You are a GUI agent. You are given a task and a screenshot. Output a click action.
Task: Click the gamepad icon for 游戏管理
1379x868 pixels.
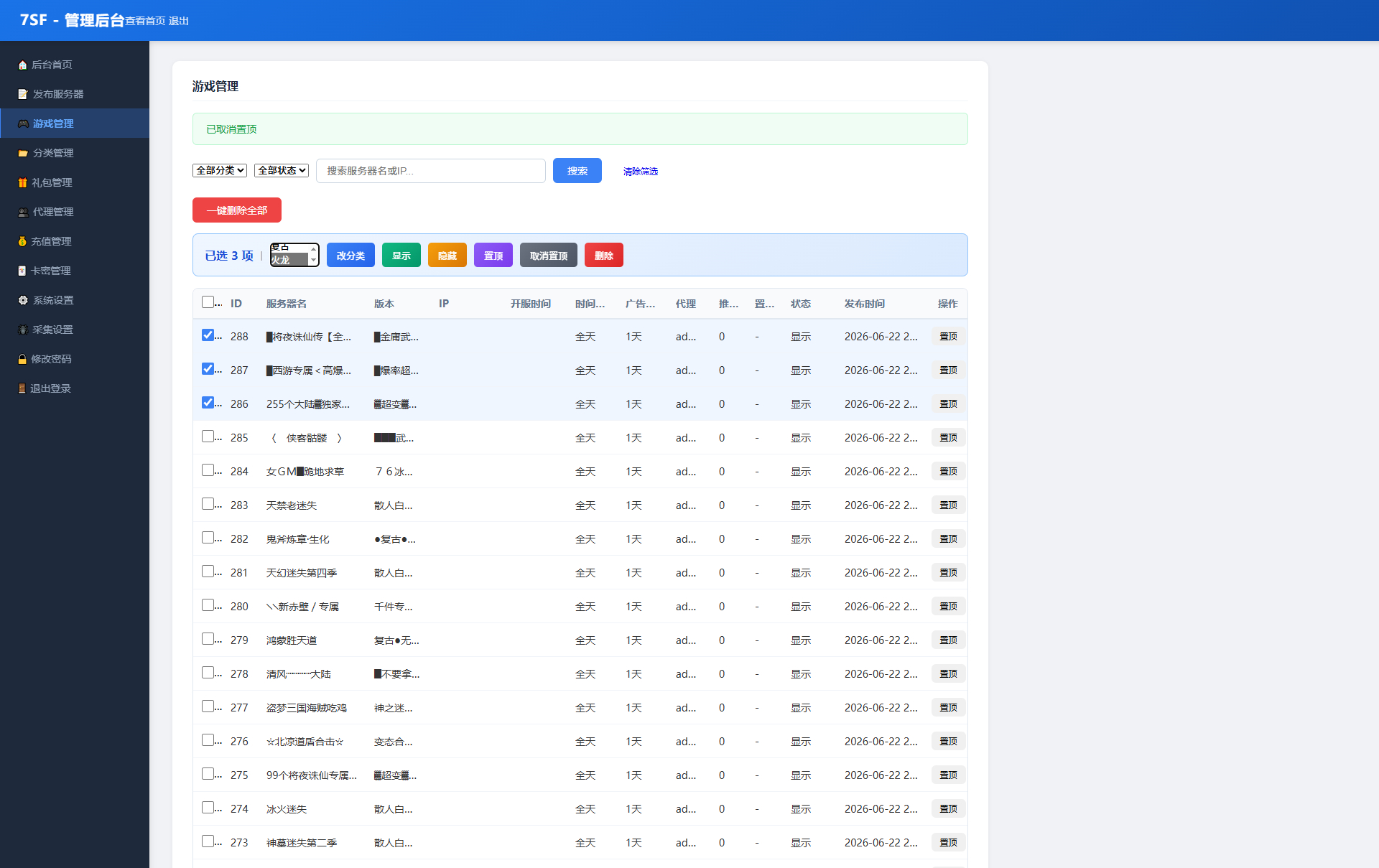[24, 123]
